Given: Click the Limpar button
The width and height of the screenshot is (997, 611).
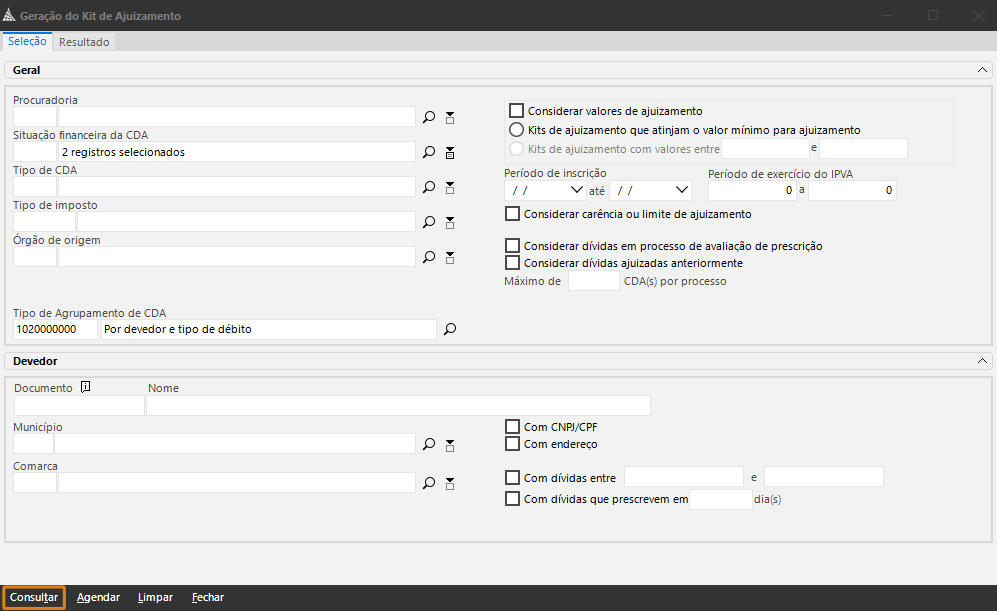Looking at the screenshot, I should coord(155,597).
